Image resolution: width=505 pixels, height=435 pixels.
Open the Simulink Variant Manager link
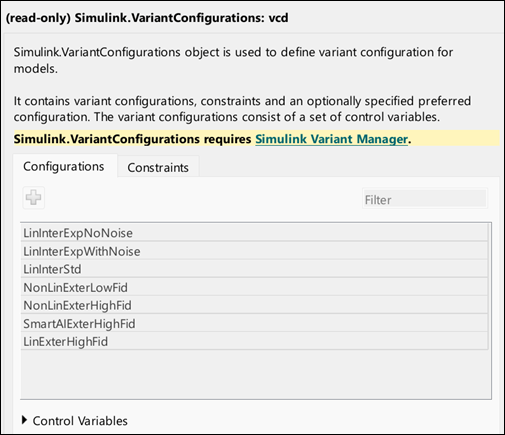[331, 139]
